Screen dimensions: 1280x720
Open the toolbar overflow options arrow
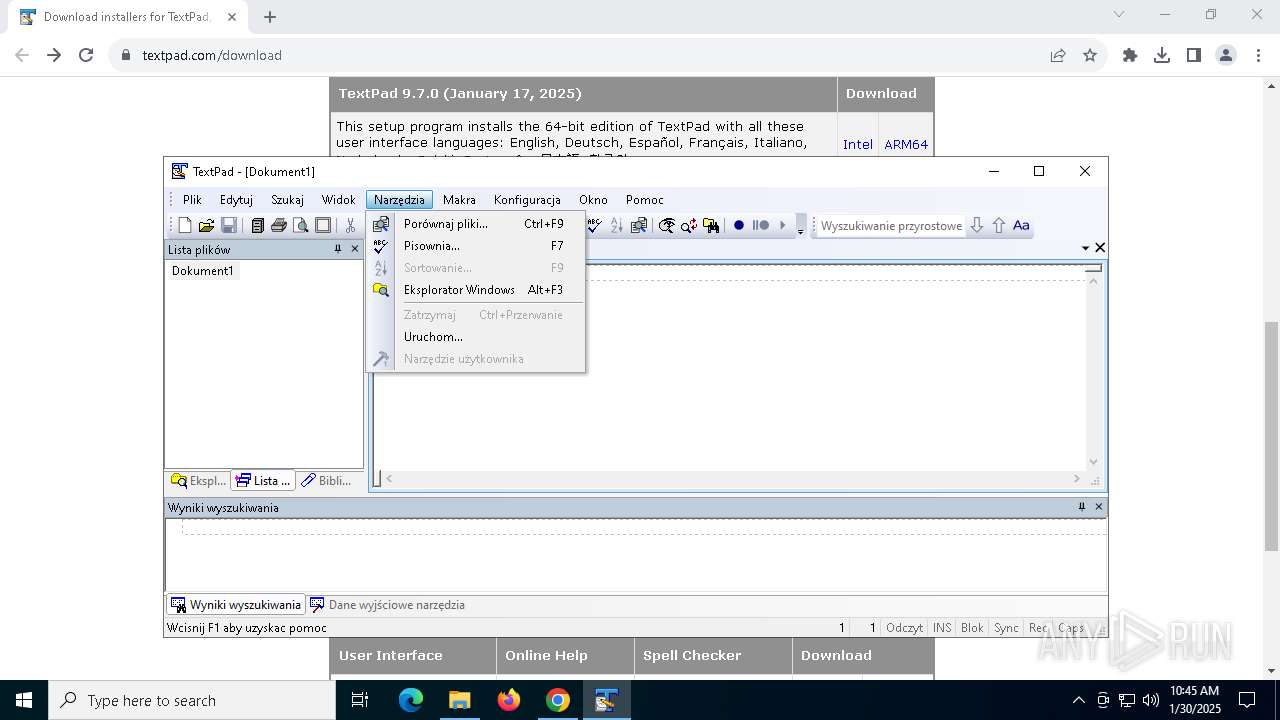[x=800, y=227]
